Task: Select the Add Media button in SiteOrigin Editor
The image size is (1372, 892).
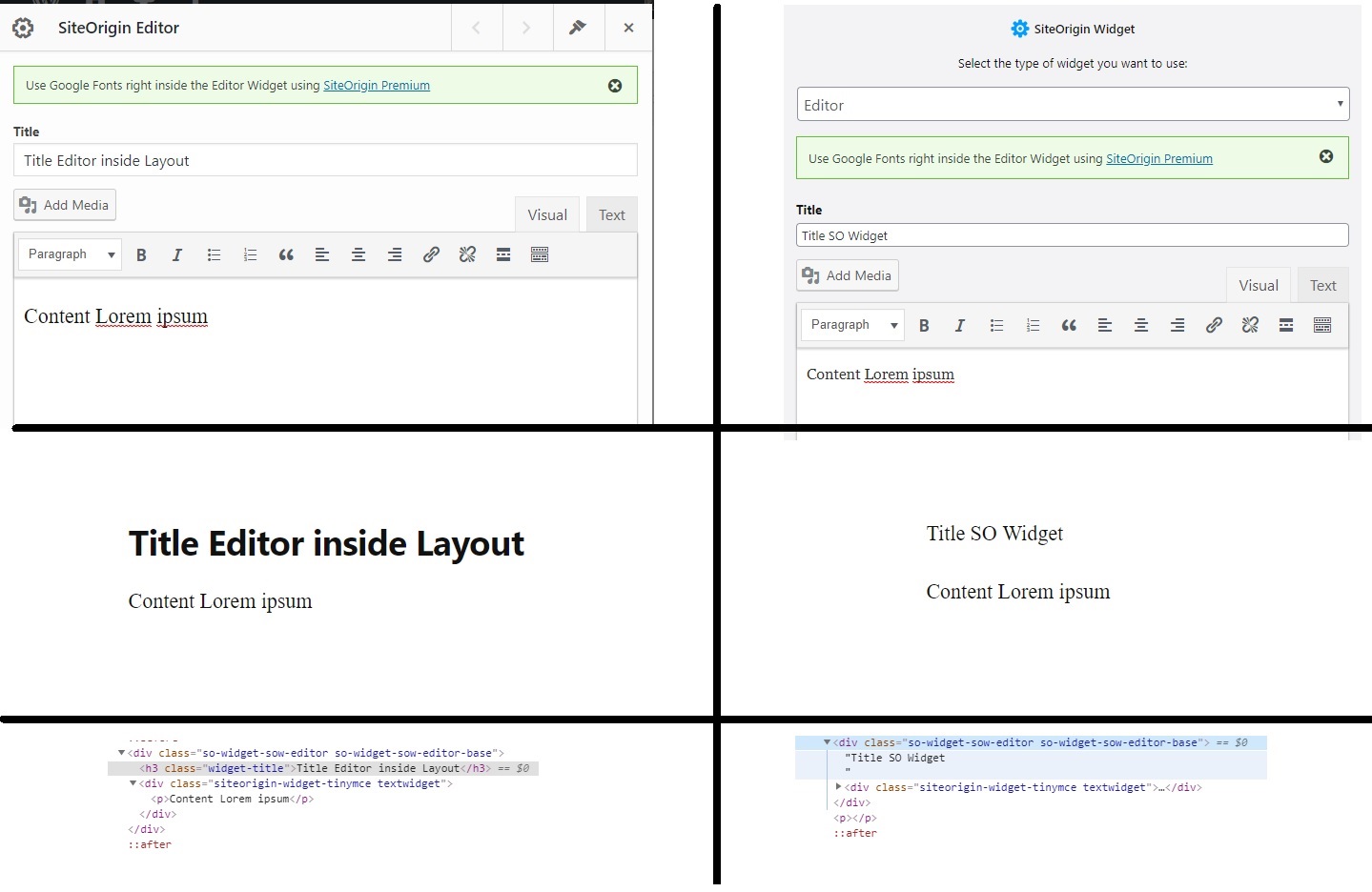Action: coord(64,204)
